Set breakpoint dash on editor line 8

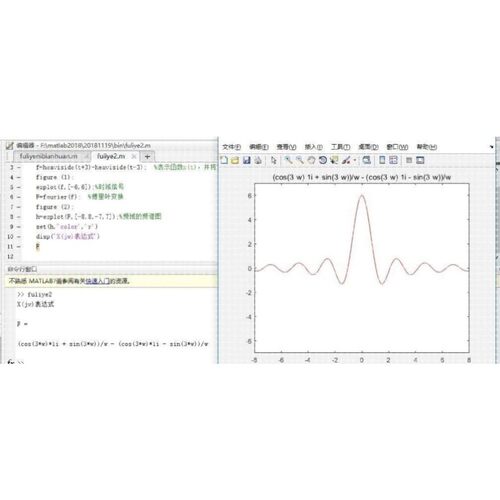pos(19,217)
